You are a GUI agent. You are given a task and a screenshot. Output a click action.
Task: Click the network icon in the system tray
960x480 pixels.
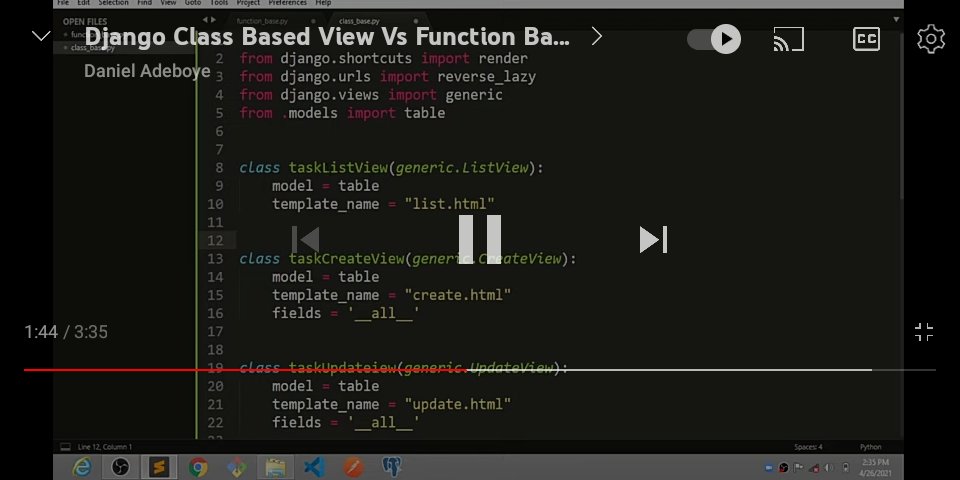pos(814,468)
